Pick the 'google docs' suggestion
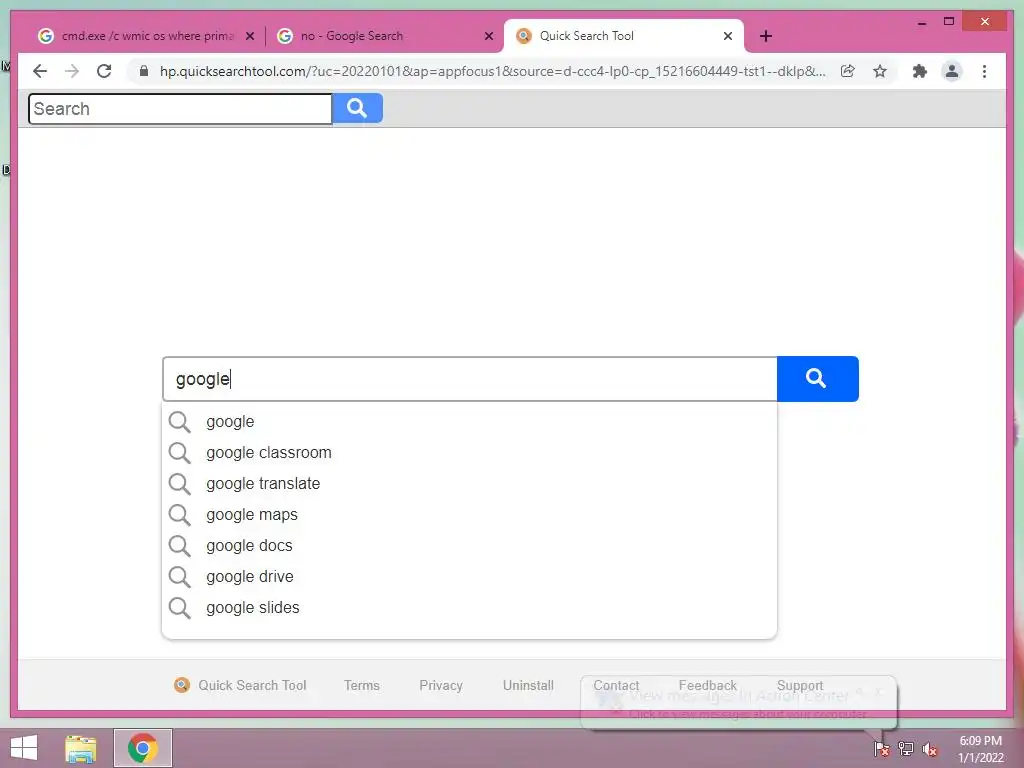The image size is (1024, 768). [x=469, y=546]
